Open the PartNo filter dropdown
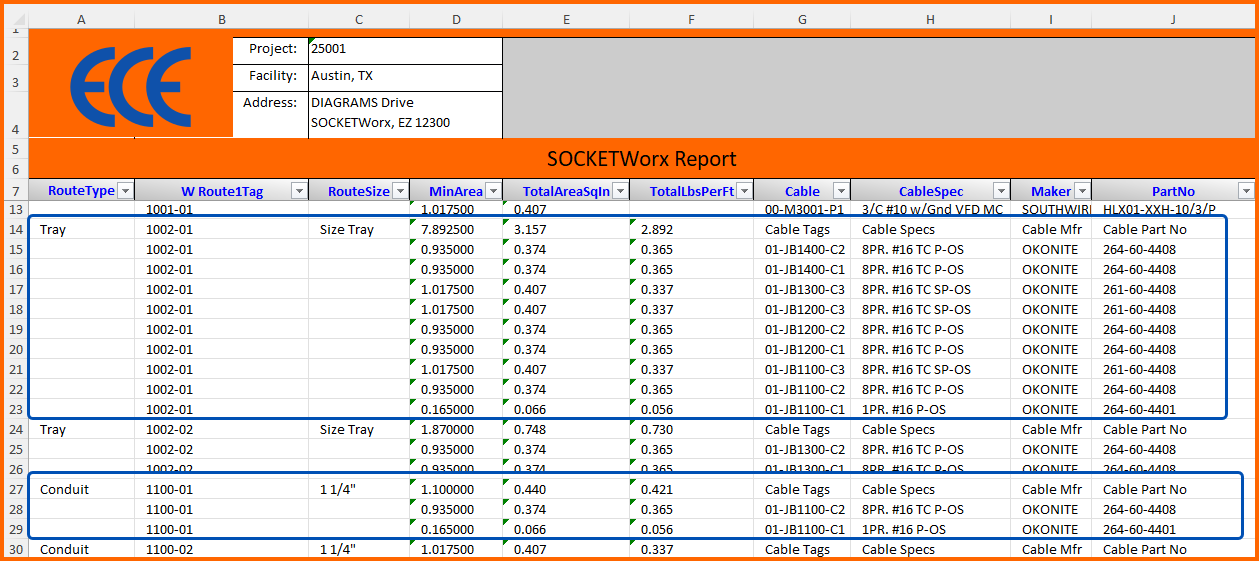This screenshot has height=561, width=1259. 1245,191
